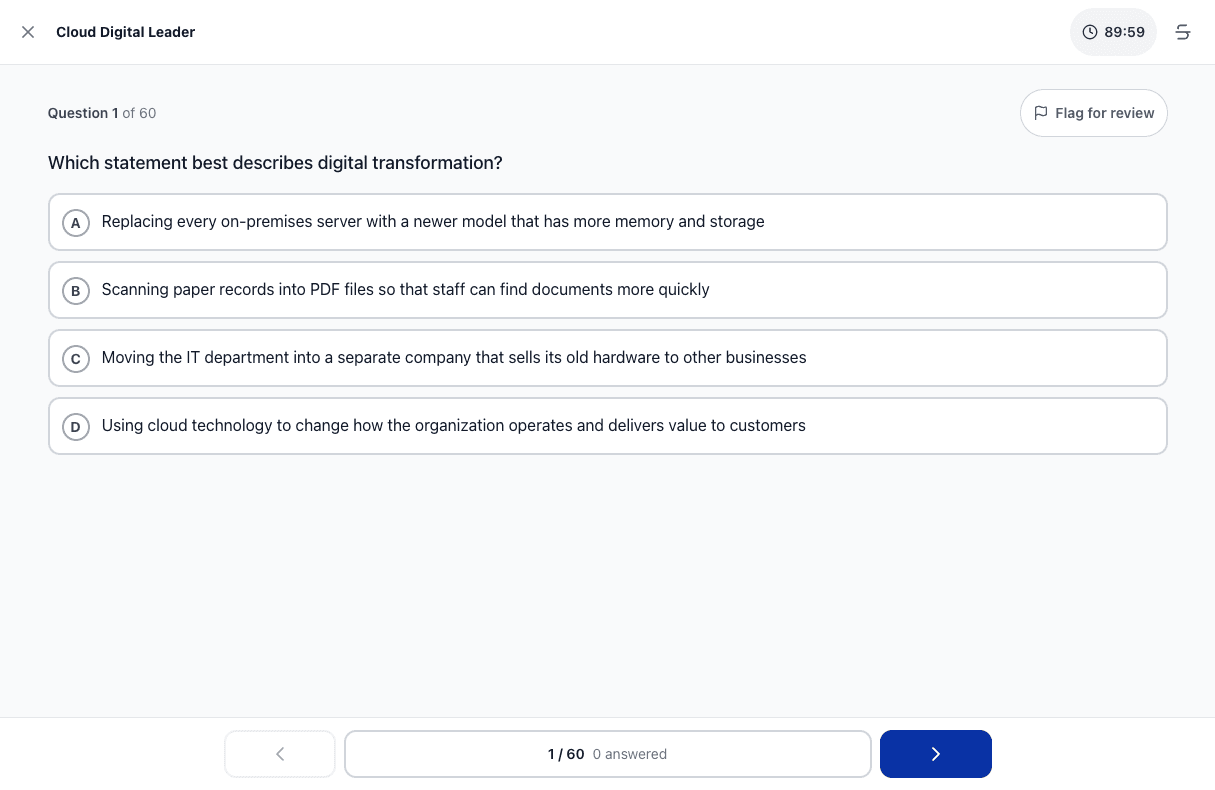The width and height of the screenshot is (1215, 790).
Task: Click the Cloud Digital Leader title
Action: click(x=125, y=32)
